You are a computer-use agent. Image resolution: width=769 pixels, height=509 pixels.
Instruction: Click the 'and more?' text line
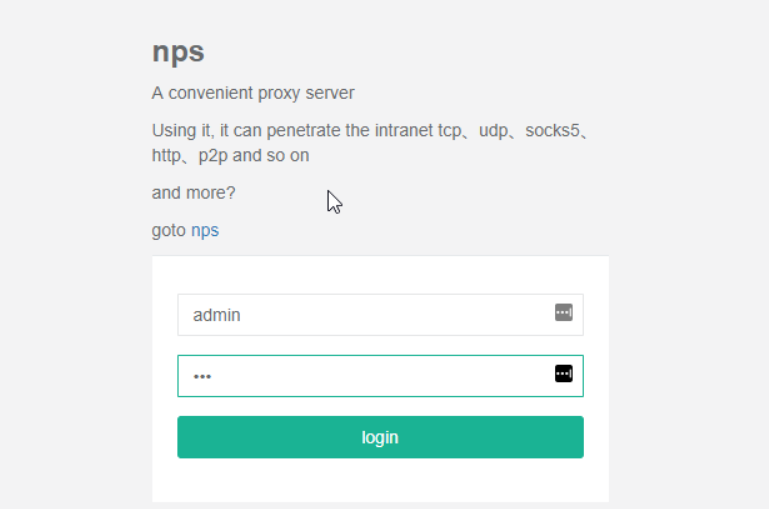194,193
